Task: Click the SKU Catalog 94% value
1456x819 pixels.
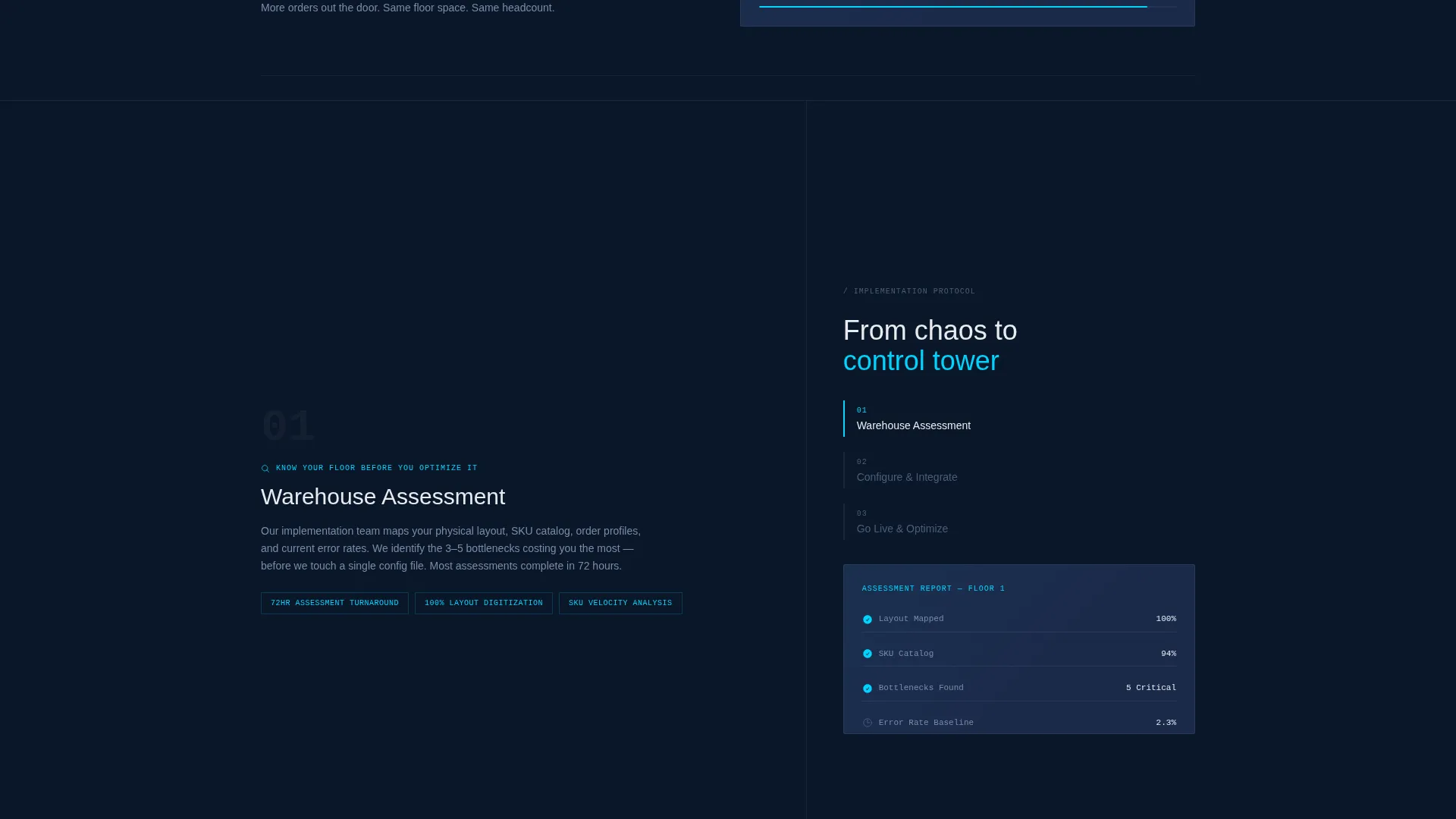Action: [x=1169, y=654]
